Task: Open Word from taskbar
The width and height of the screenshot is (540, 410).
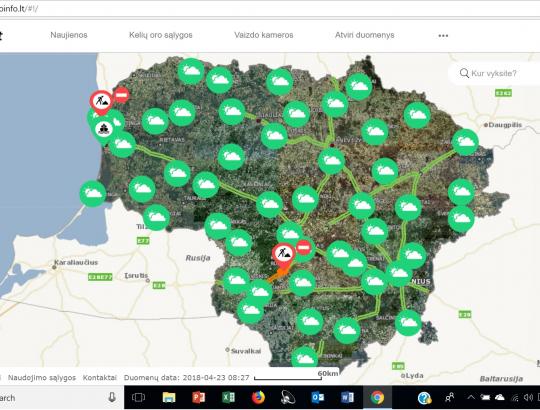Action: pyautogui.click(x=347, y=398)
